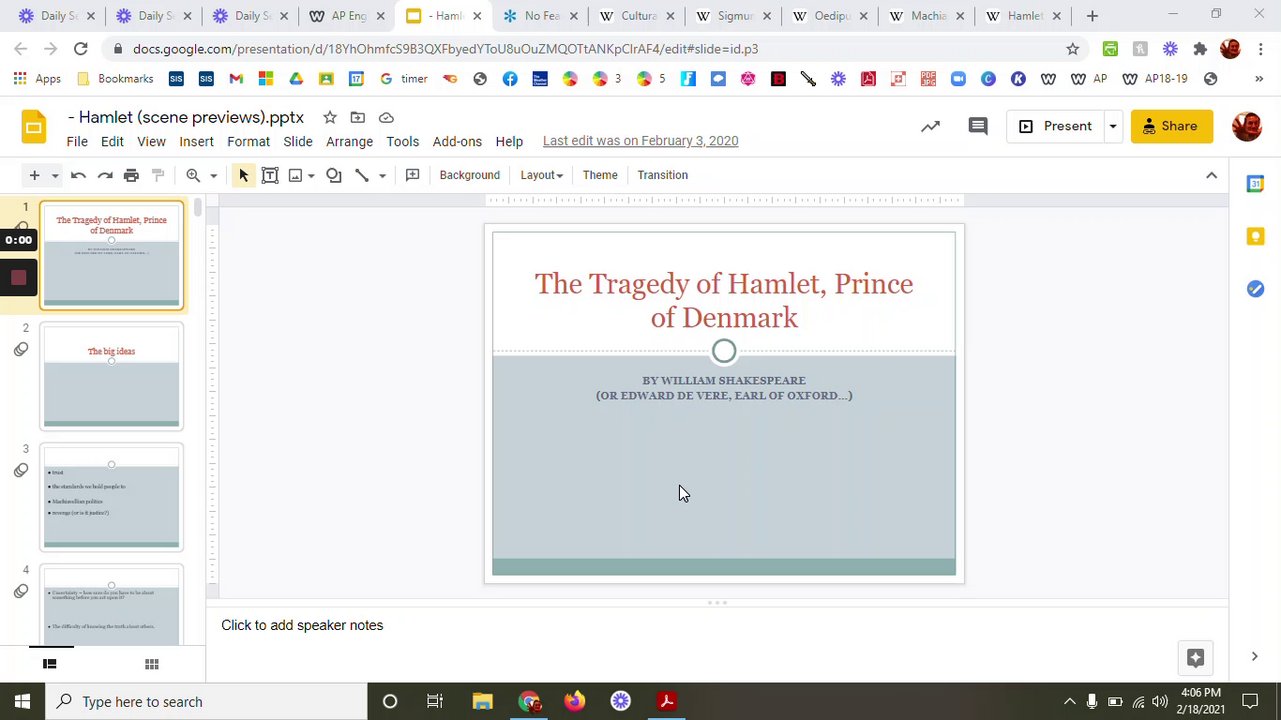Switch to filmstrip view
1281x720 pixels.
[x=49, y=664]
